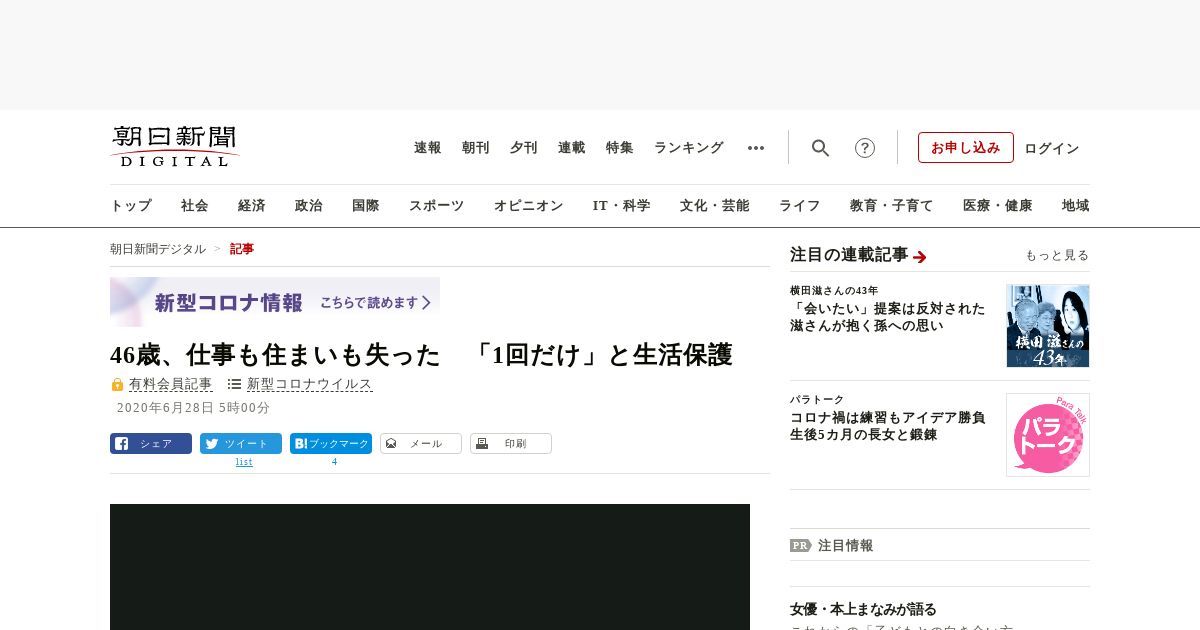Screen dimensions: 1200x630
Task: Open the 新型コロナ情報 banner
Action: [x=275, y=302]
